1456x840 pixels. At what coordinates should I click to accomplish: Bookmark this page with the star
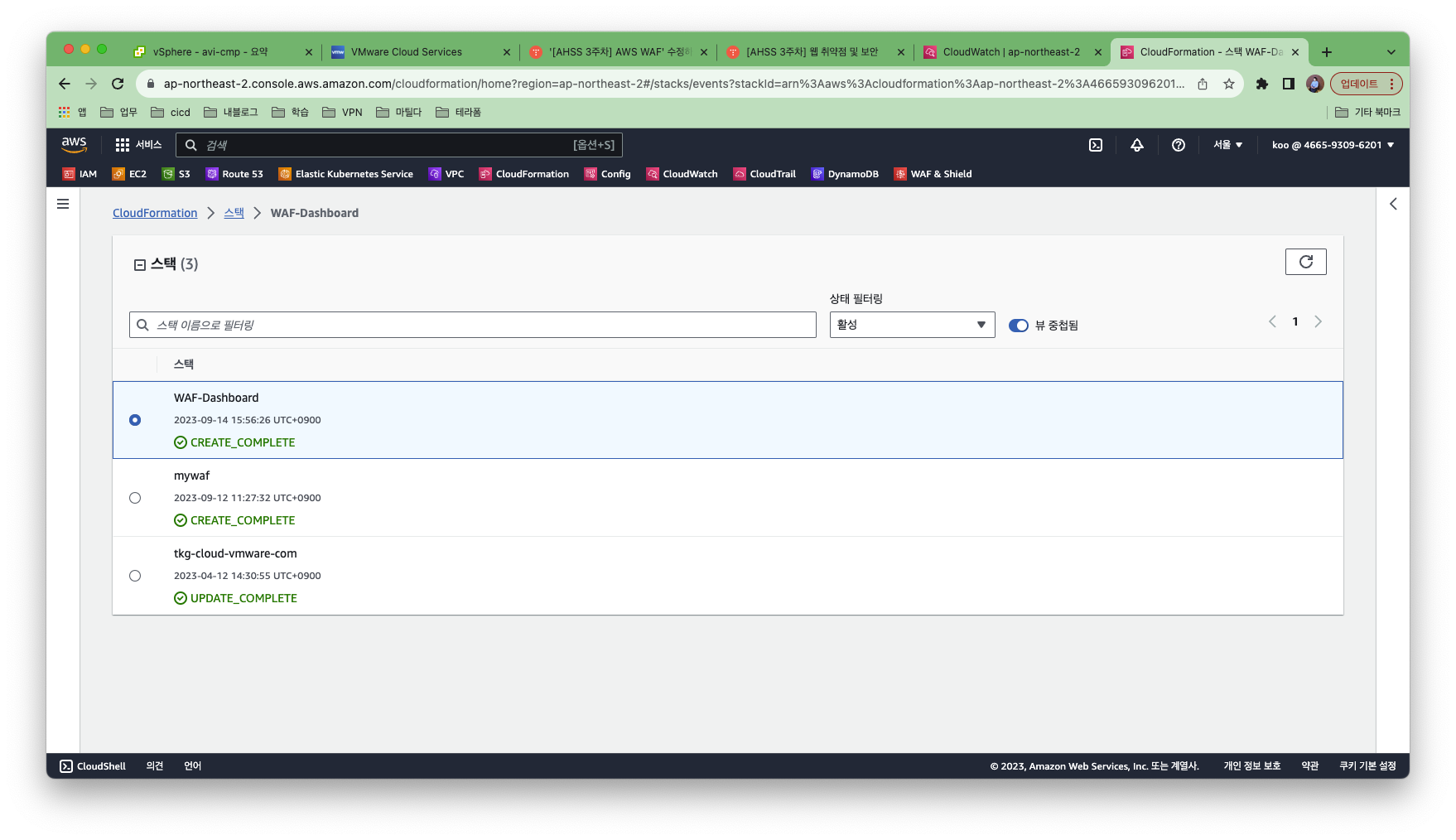click(1229, 84)
